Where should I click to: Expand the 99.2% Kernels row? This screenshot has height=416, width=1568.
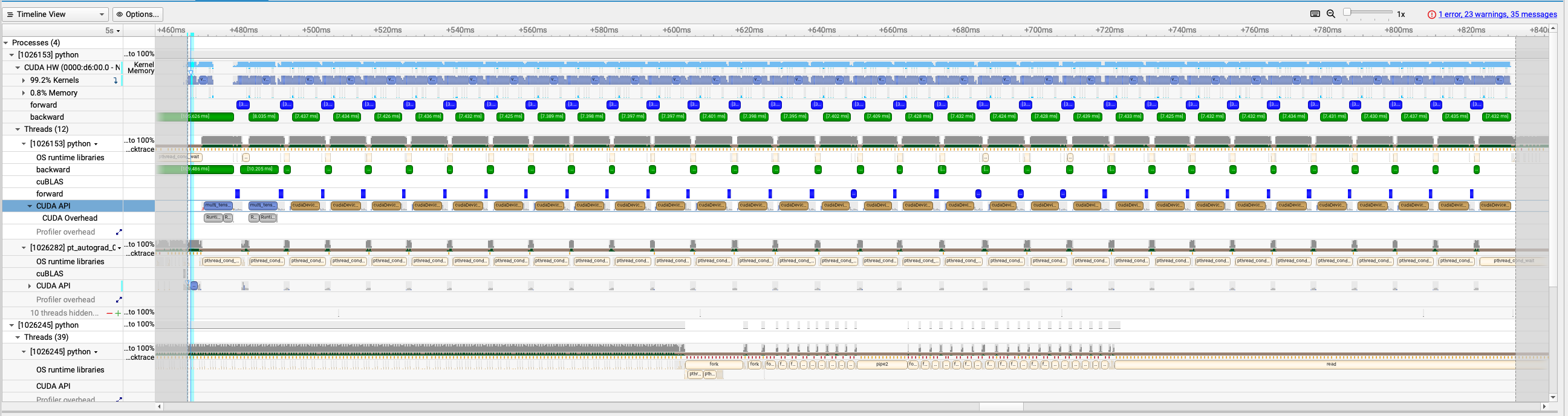tap(24, 80)
